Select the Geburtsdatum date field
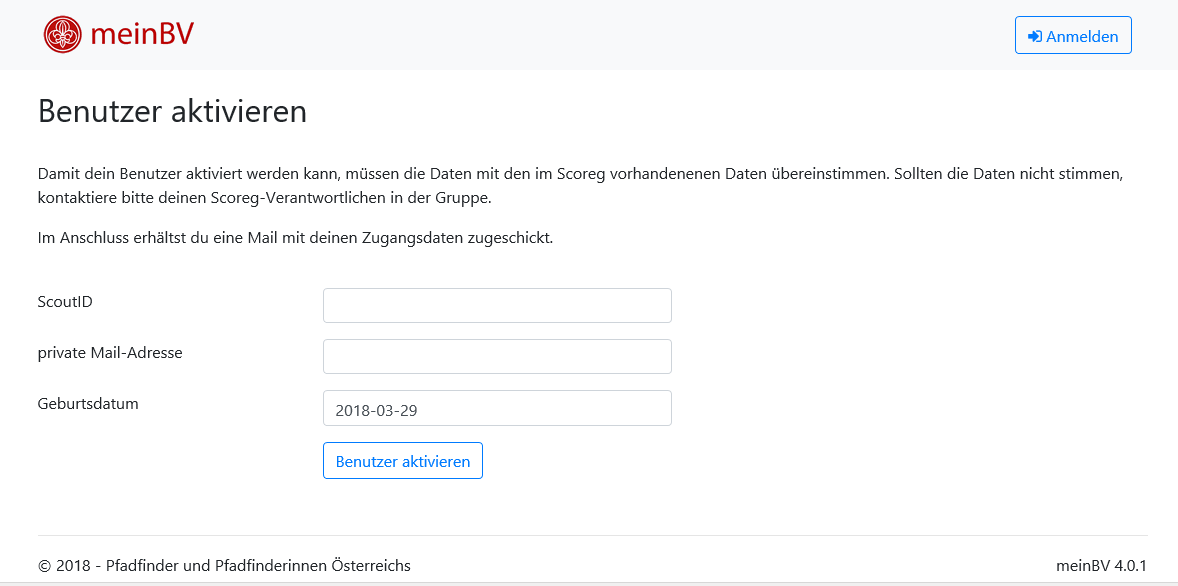 click(x=497, y=408)
